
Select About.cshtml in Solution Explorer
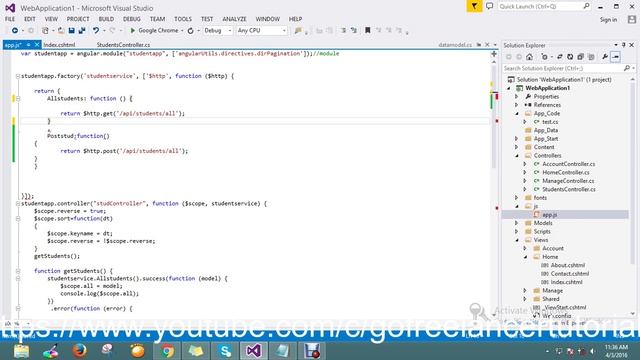567,265
